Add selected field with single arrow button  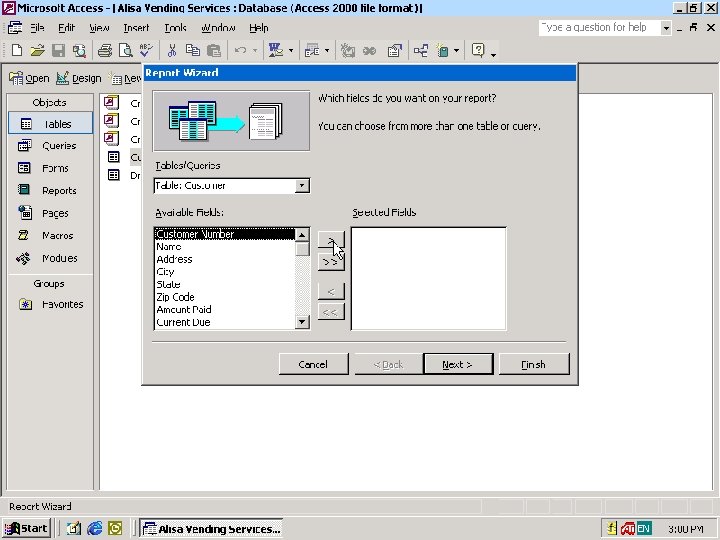point(331,240)
